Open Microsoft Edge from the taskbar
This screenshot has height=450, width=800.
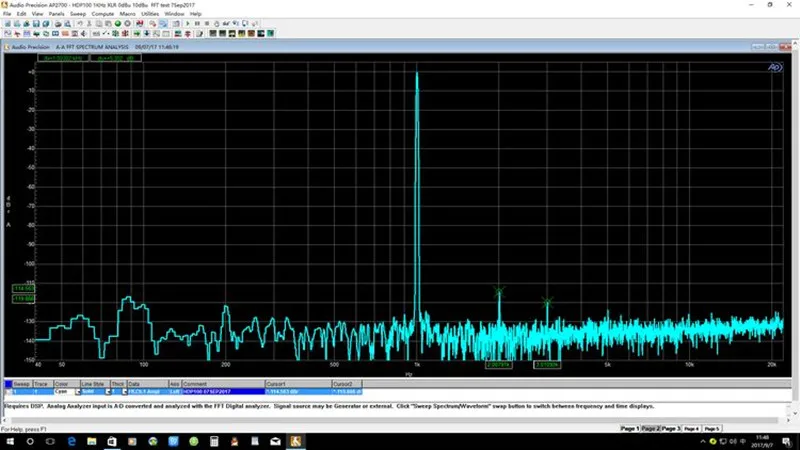coord(71,441)
